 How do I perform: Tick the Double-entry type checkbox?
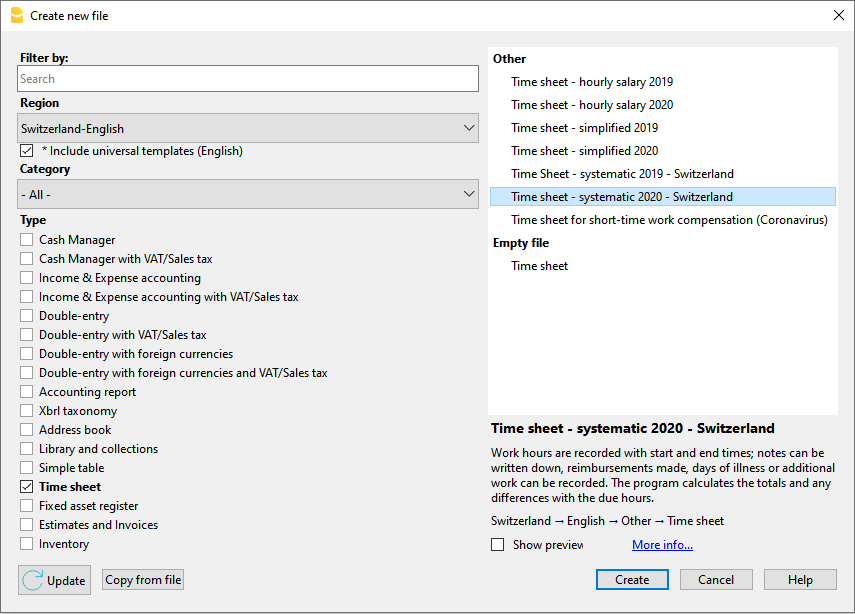click(x=27, y=316)
